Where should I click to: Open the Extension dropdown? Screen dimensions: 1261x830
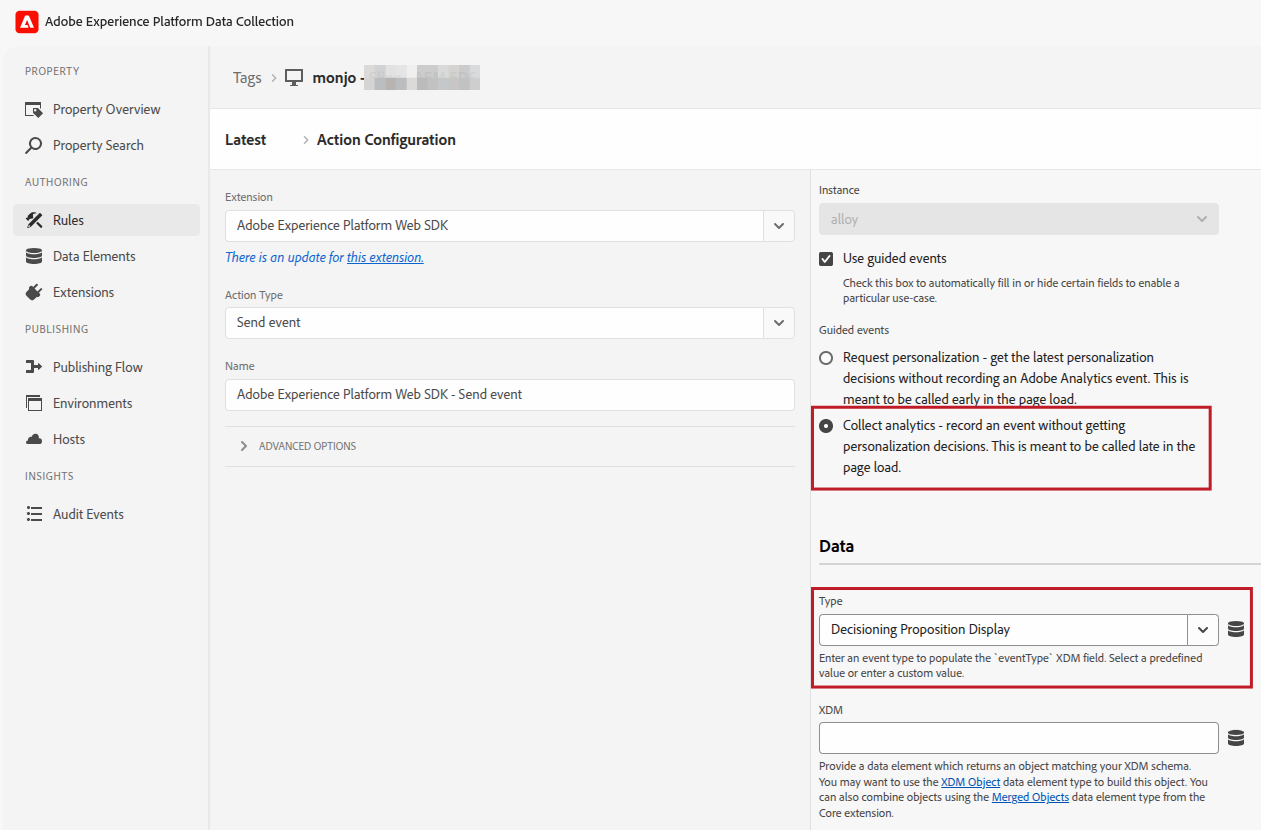coord(778,226)
